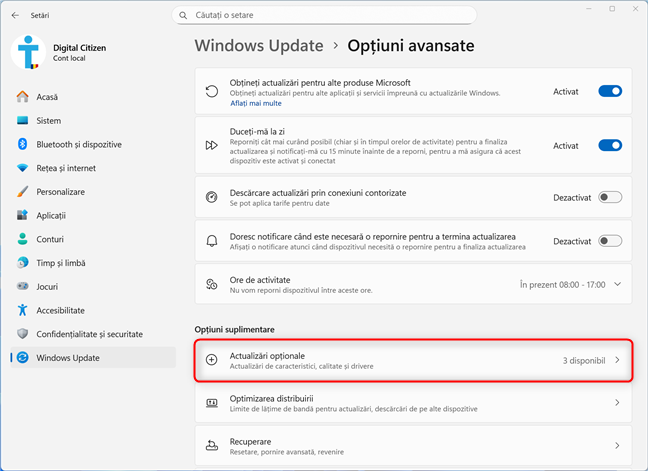This screenshot has height=471, width=648.
Task: Open Optimizarea distribuirii label
Action: click(x=272, y=398)
